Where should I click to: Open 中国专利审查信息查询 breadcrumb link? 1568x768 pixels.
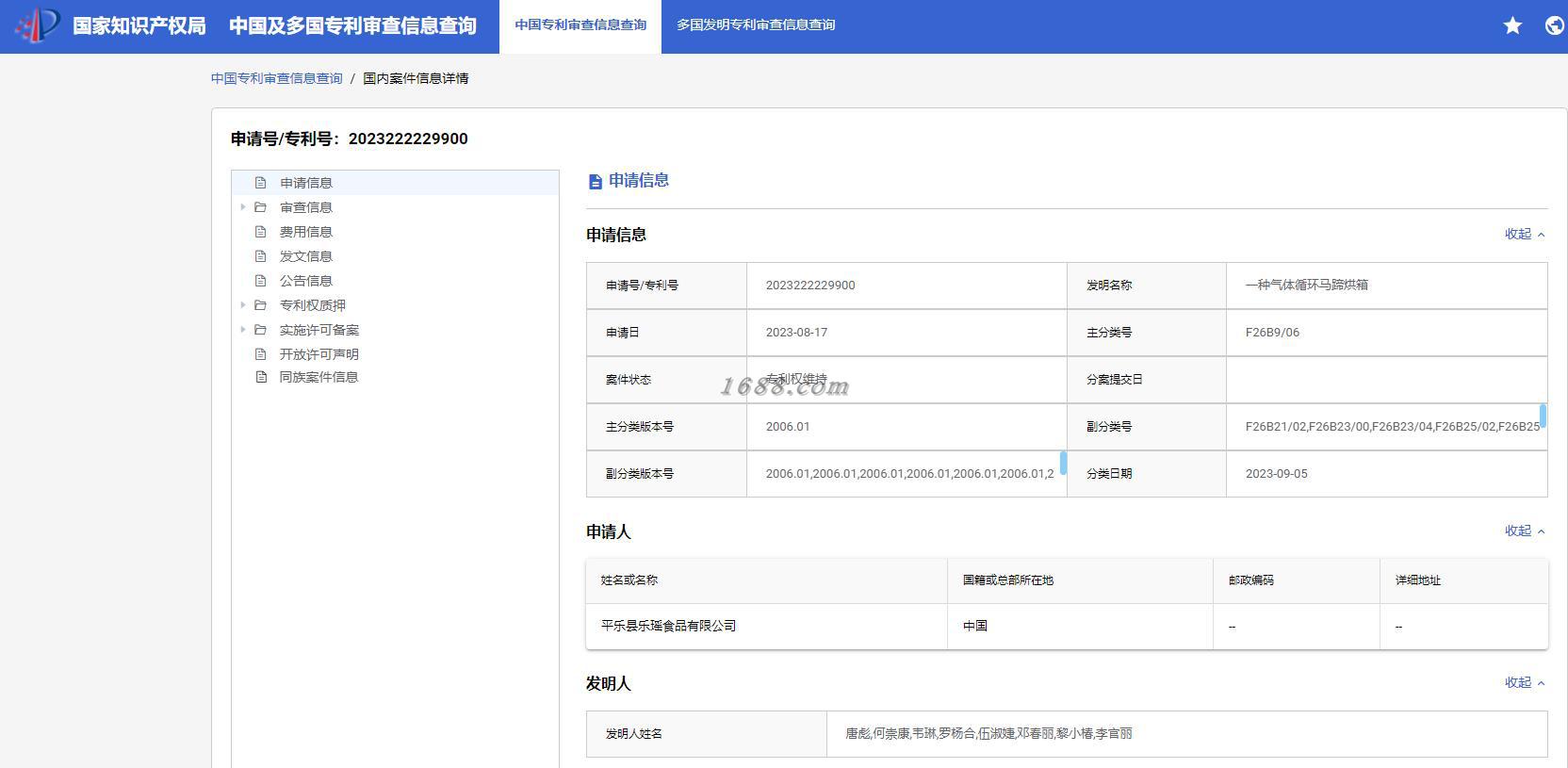point(277,78)
